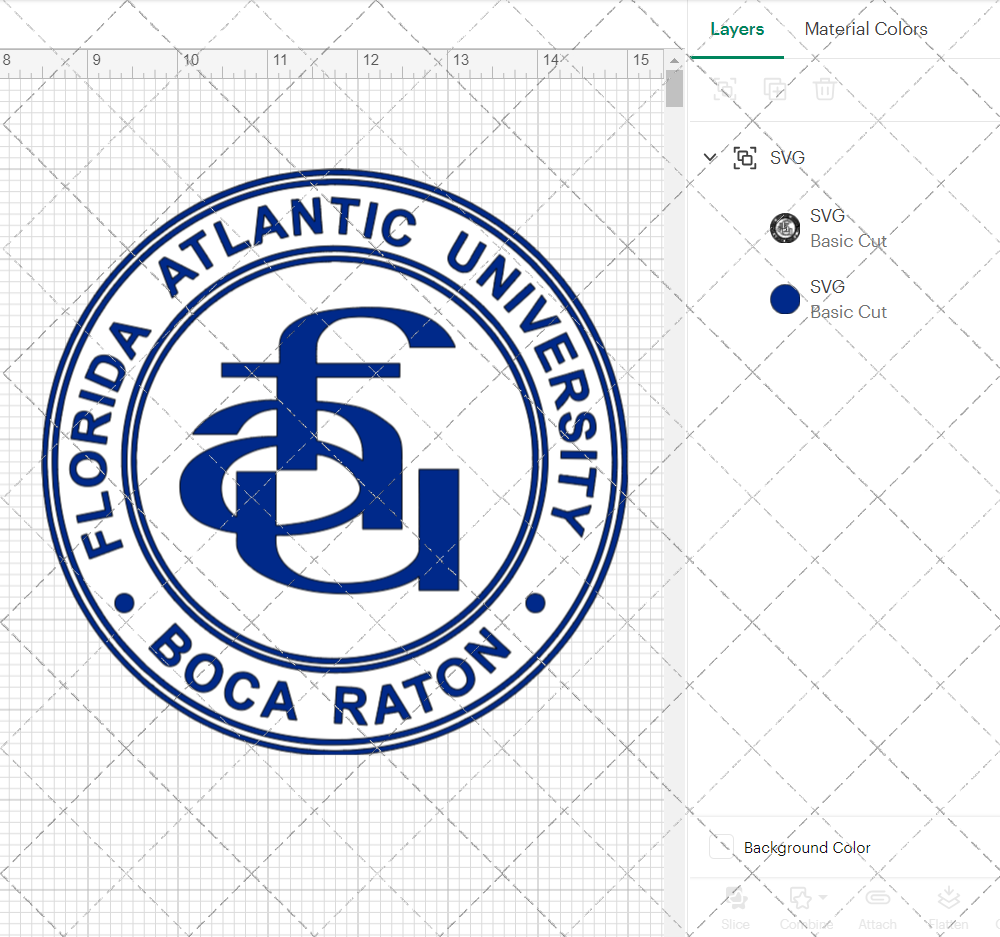The width and height of the screenshot is (1000, 937).
Task: Select the seal thumbnail SVG layer
Action: coord(784,228)
